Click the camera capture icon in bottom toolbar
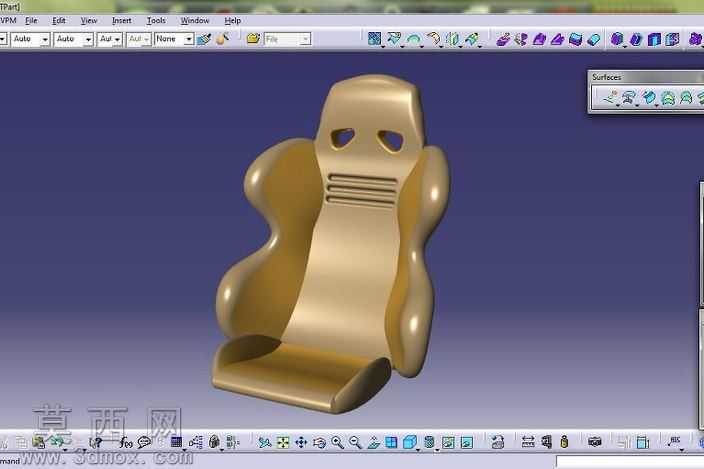The image size is (704, 469). click(595, 442)
